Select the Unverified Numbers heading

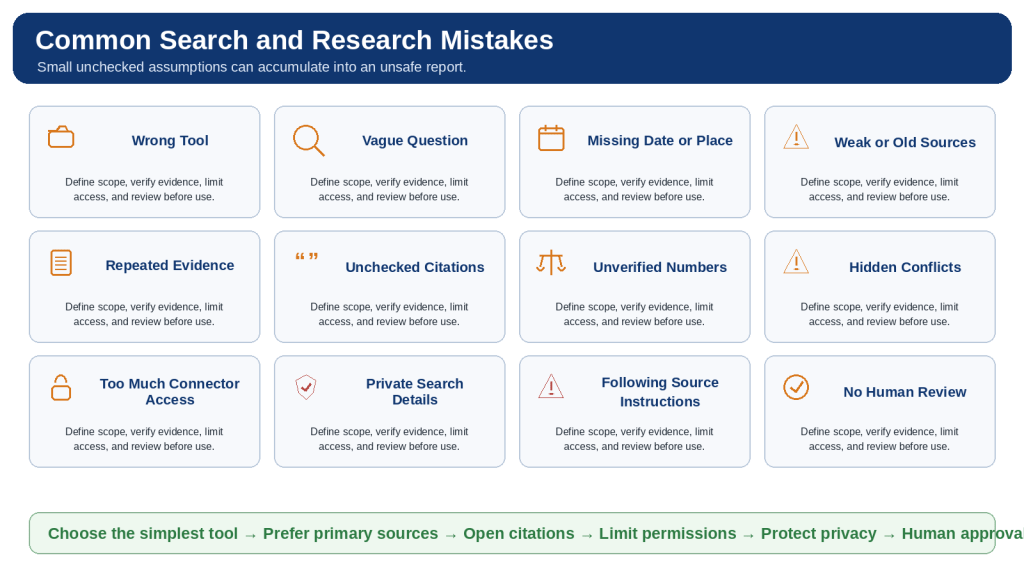coord(660,267)
